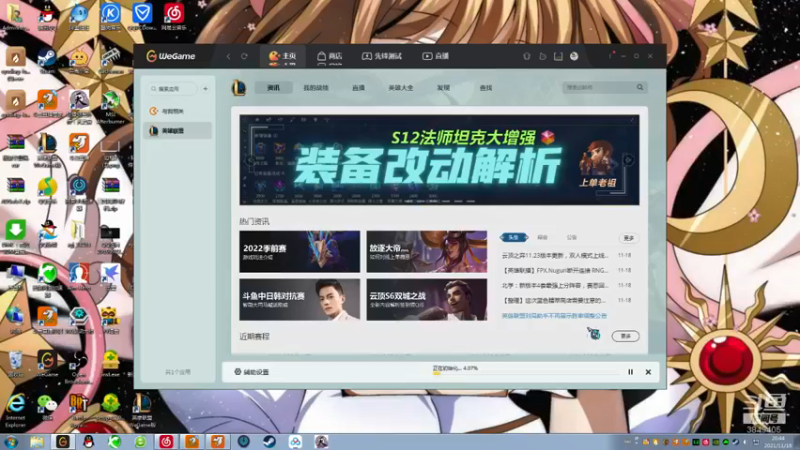
Task: Switch to the sub-nav 直播 tab
Action: (x=358, y=88)
